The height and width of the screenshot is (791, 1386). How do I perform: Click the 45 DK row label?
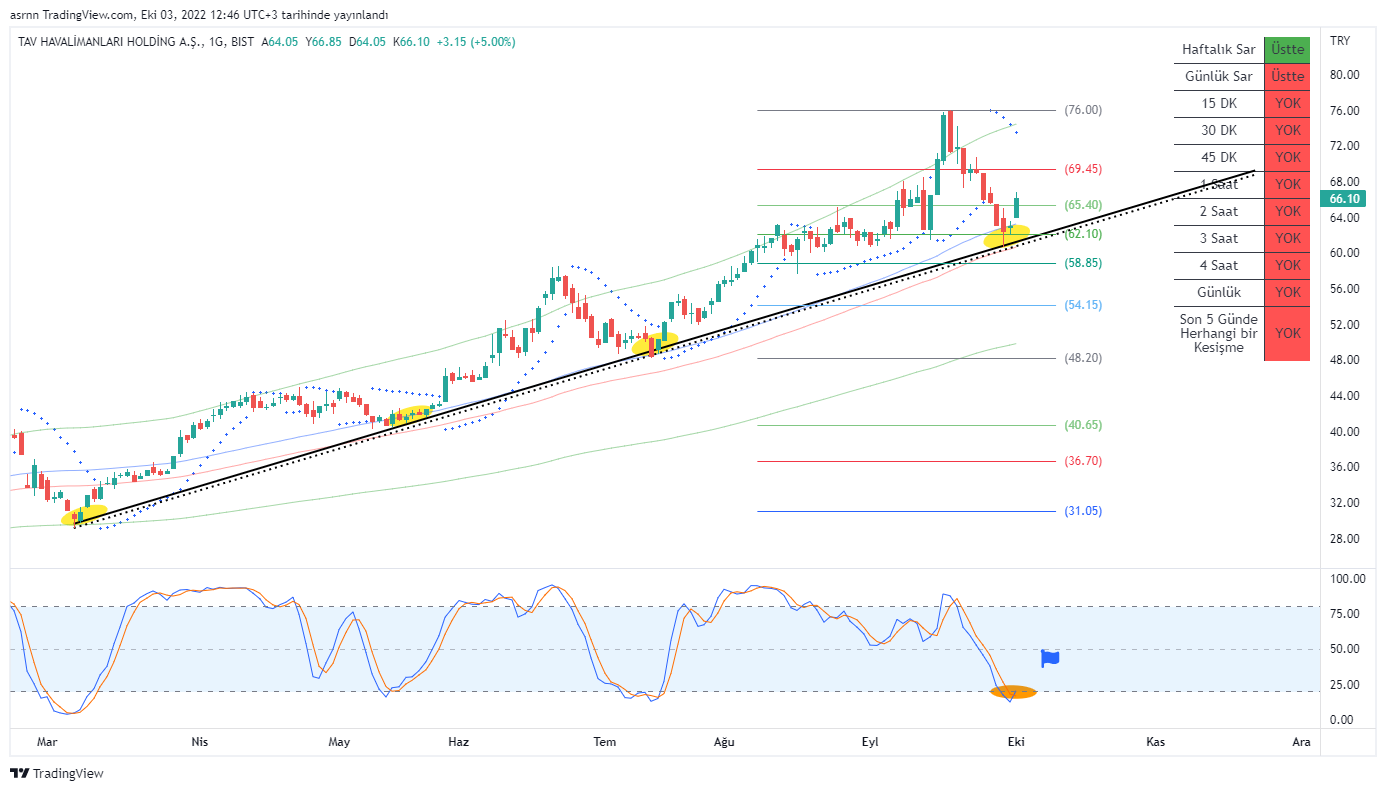pyautogui.click(x=1218, y=157)
